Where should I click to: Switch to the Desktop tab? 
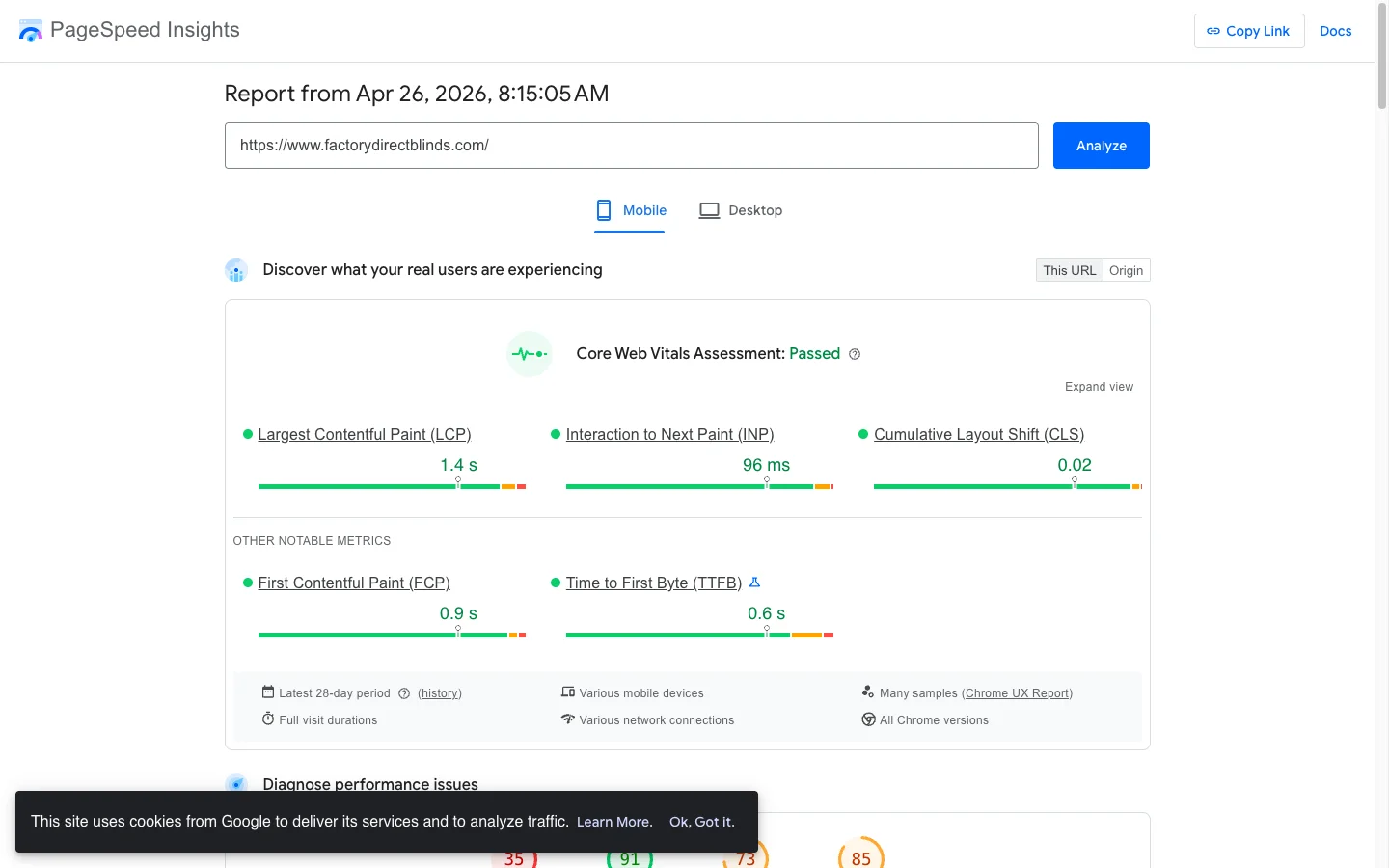pos(741,210)
